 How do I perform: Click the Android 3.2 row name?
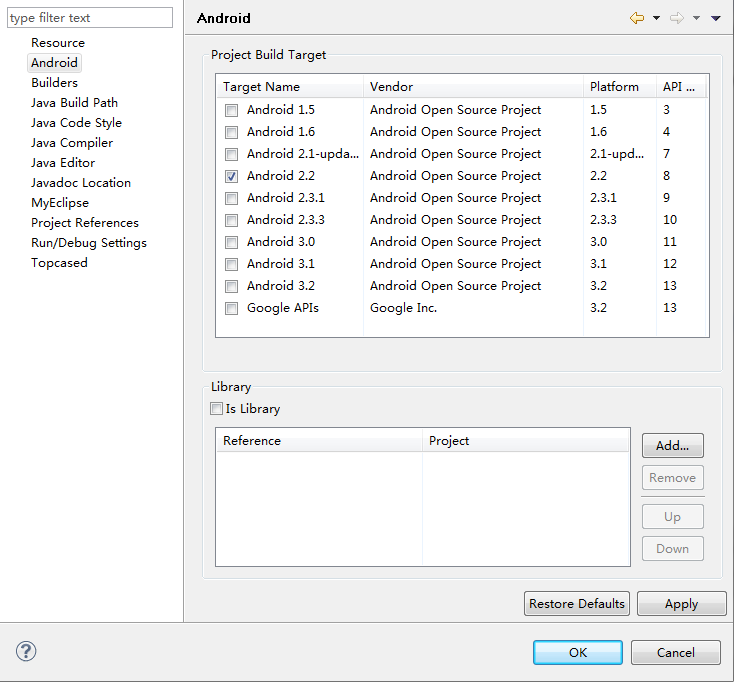point(281,286)
